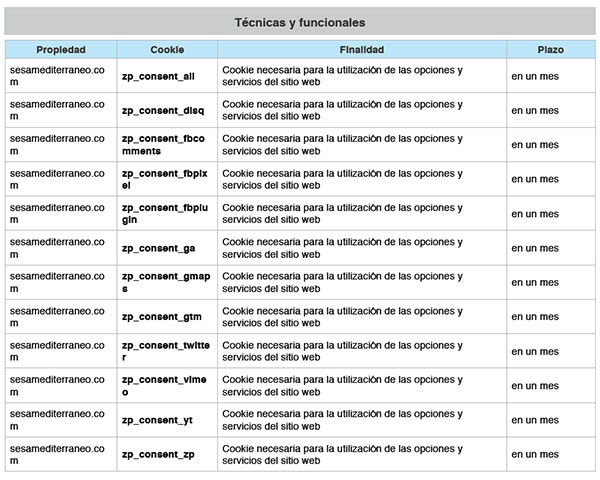Viewport: 600px width, 480px height.
Task: Click "en un mes" in the zp_consent_zp row
Action: coord(535,455)
